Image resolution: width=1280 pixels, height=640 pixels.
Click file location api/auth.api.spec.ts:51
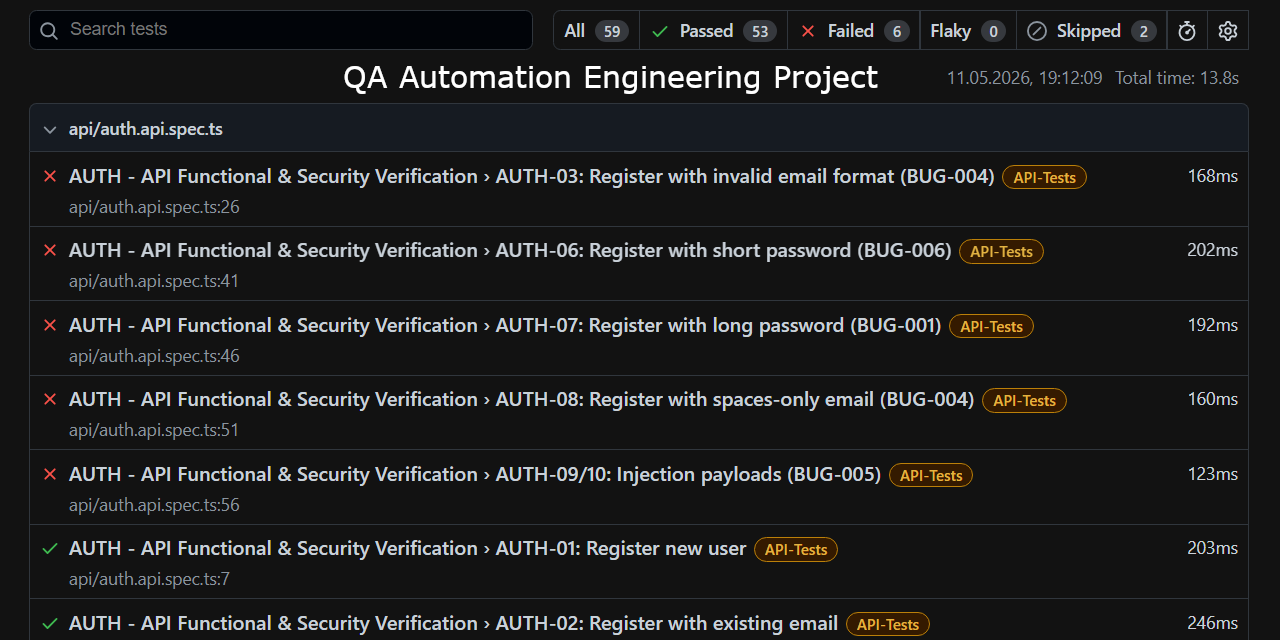[154, 430]
